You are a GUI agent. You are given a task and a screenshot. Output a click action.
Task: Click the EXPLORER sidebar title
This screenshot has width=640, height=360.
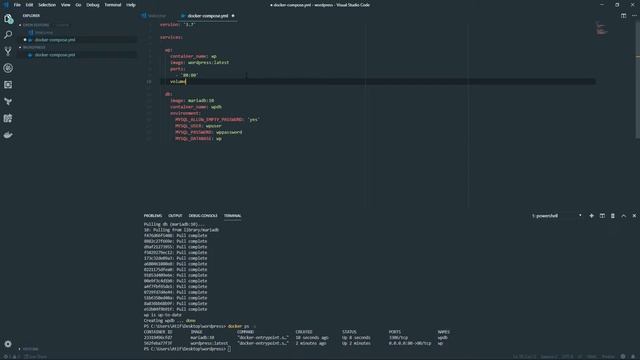pyautogui.click(x=31, y=16)
